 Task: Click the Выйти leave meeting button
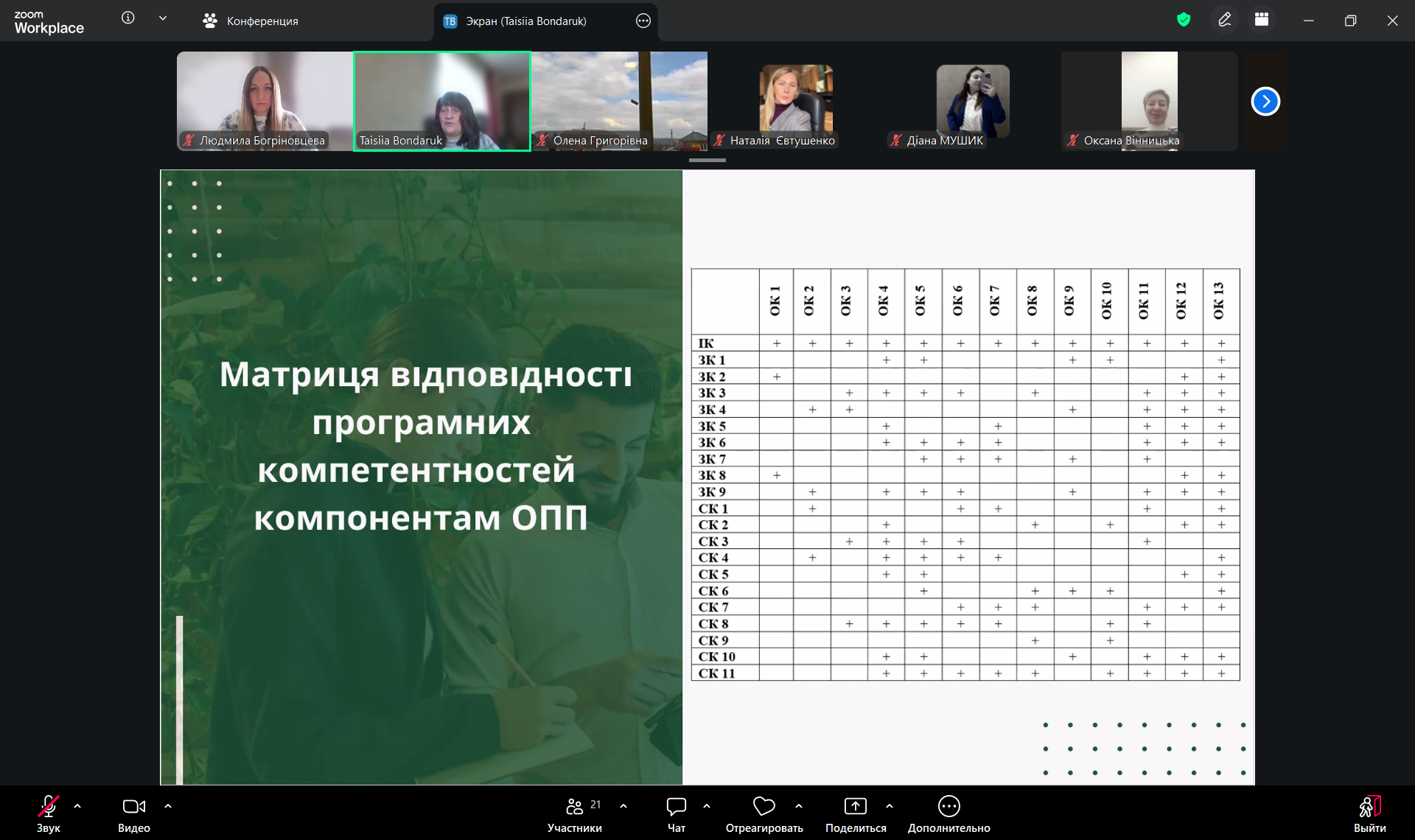coord(1369,813)
